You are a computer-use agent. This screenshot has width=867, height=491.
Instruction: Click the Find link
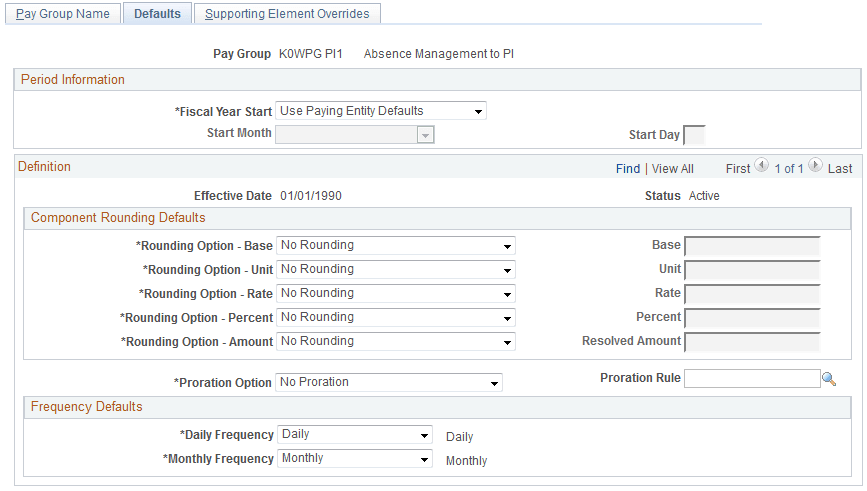pos(628,169)
